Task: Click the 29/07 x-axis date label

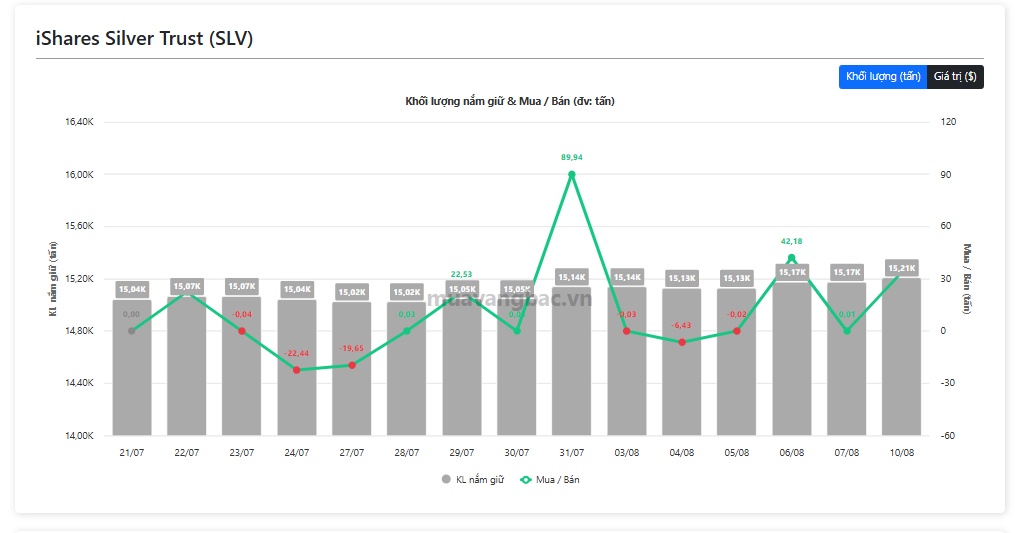Action: click(462, 452)
